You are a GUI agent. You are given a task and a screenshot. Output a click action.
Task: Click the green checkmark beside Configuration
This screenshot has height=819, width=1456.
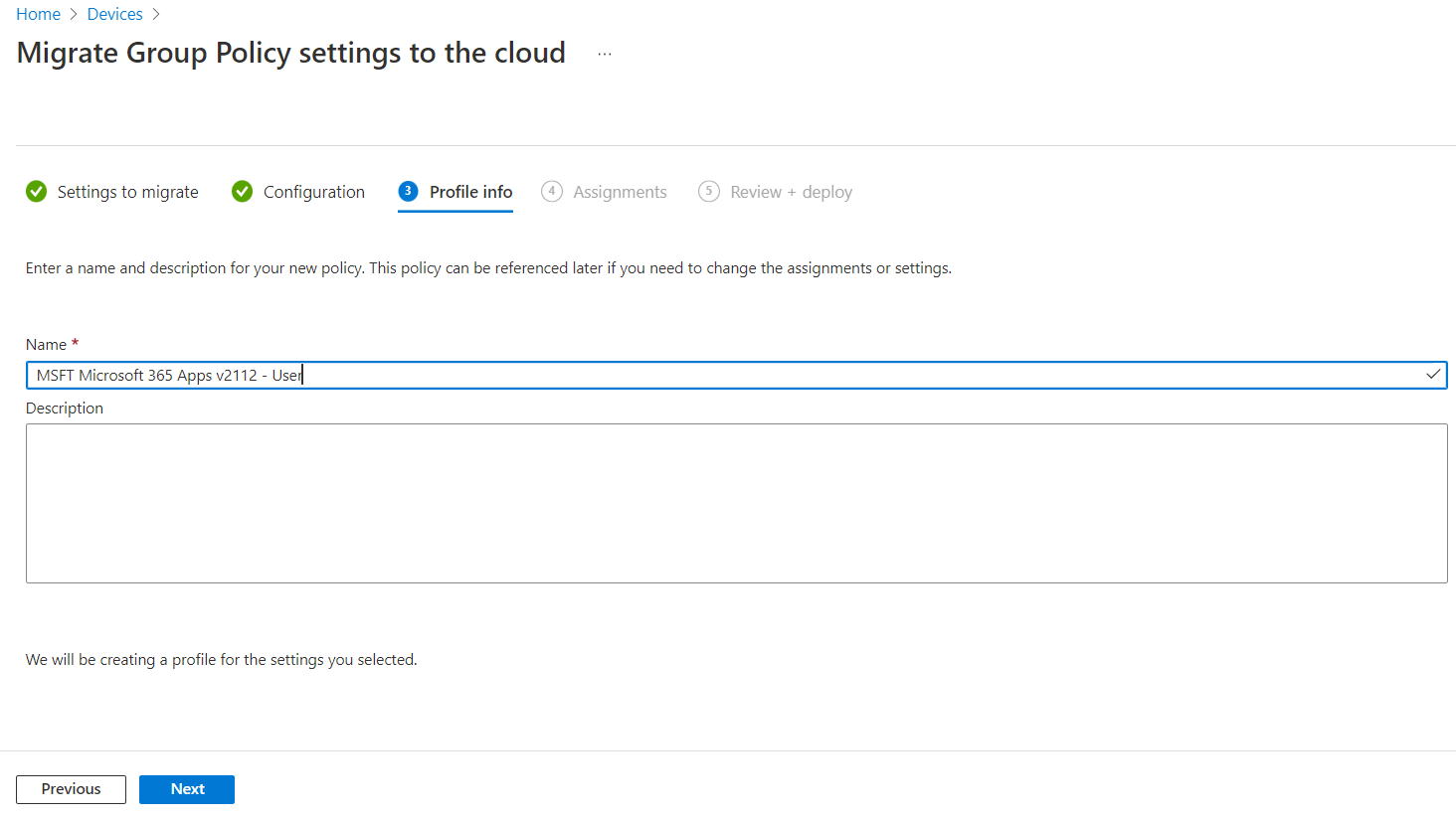point(243,192)
